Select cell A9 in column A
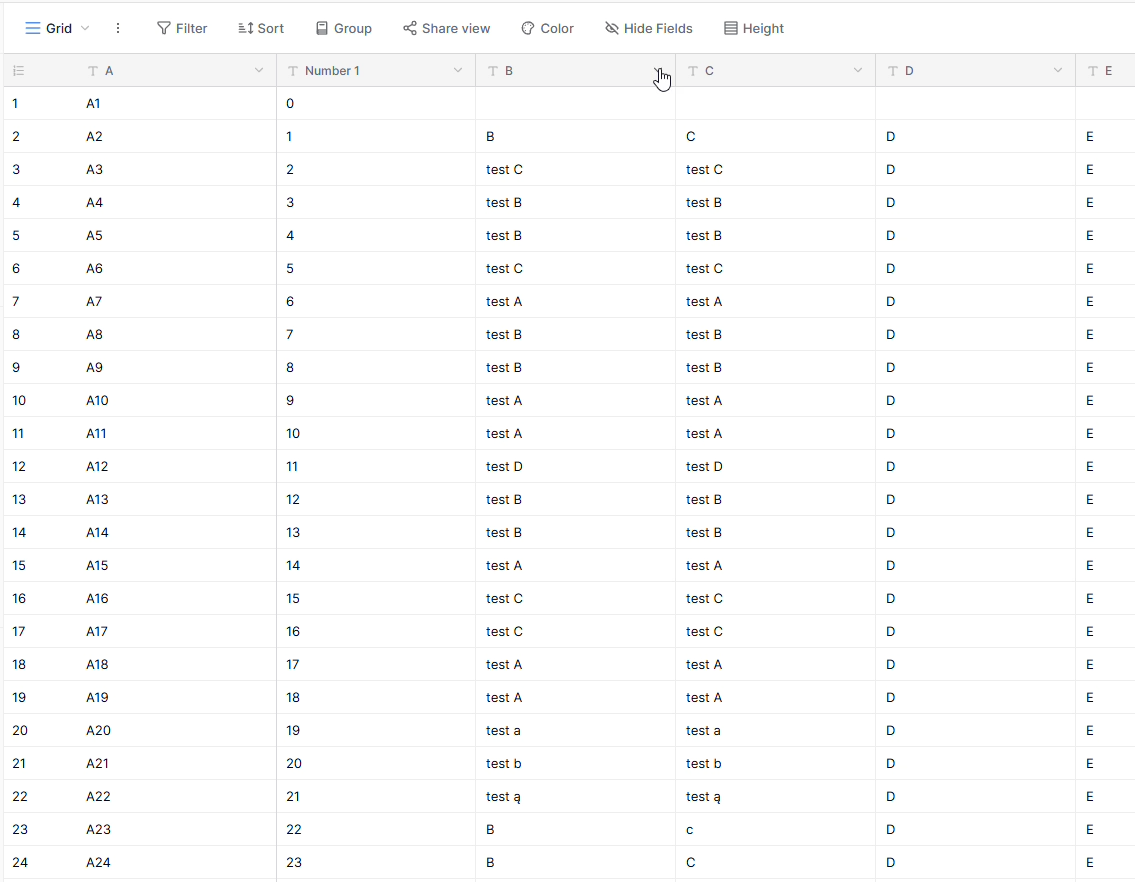The width and height of the screenshot is (1135, 882). (x=177, y=368)
